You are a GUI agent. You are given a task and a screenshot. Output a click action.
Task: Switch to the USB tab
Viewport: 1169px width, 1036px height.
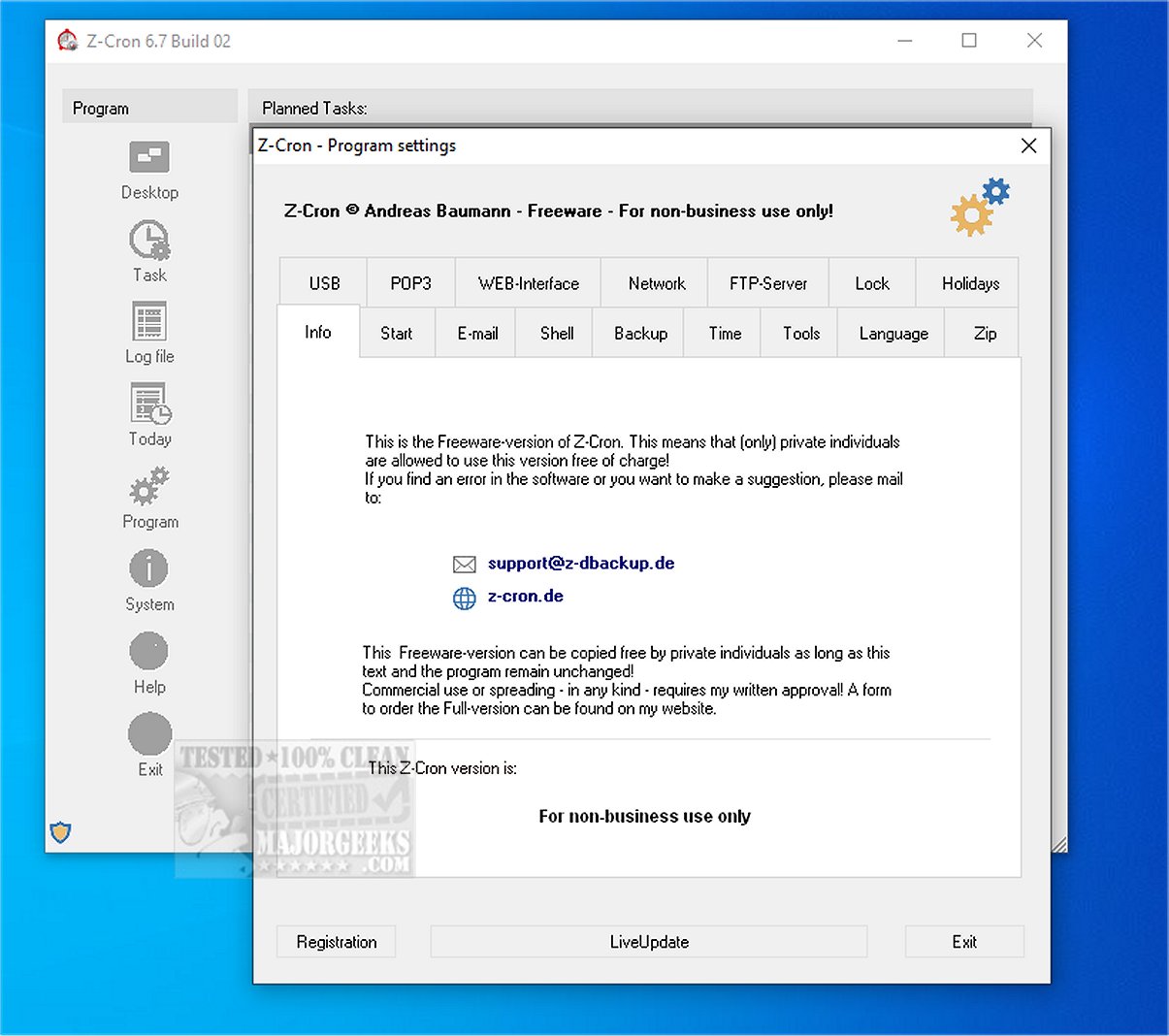(x=324, y=283)
